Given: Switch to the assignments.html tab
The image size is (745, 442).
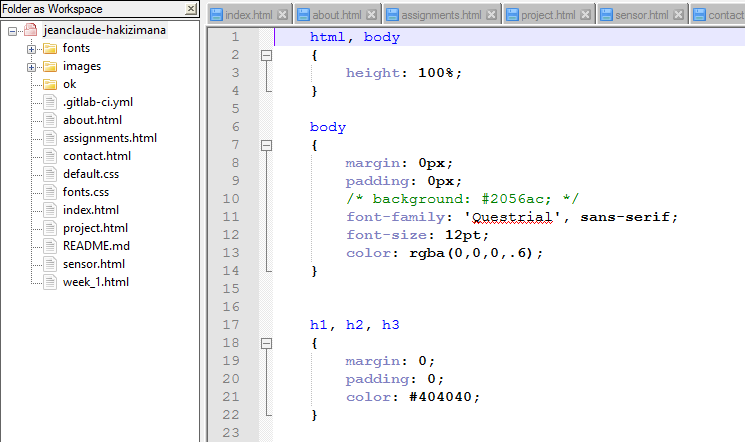Looking at the screenshot, I should tap(441, 15).
